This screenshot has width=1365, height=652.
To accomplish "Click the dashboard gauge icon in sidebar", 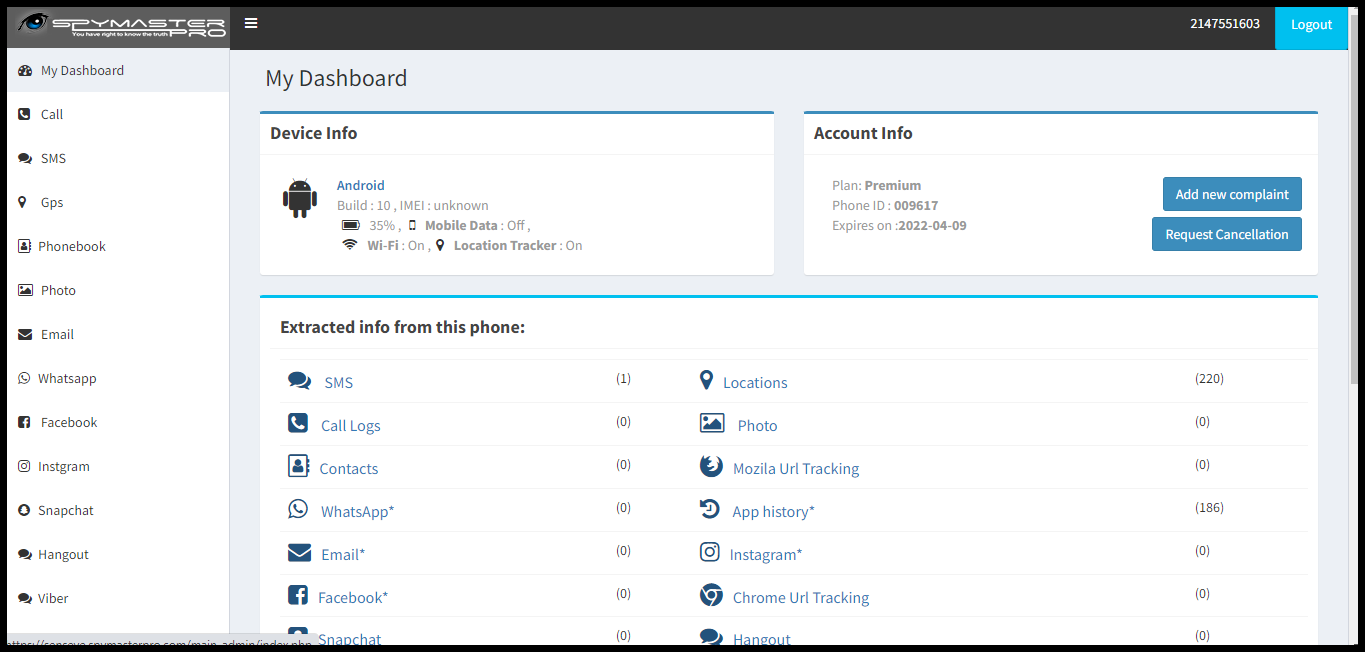I will tap(25, 71).
